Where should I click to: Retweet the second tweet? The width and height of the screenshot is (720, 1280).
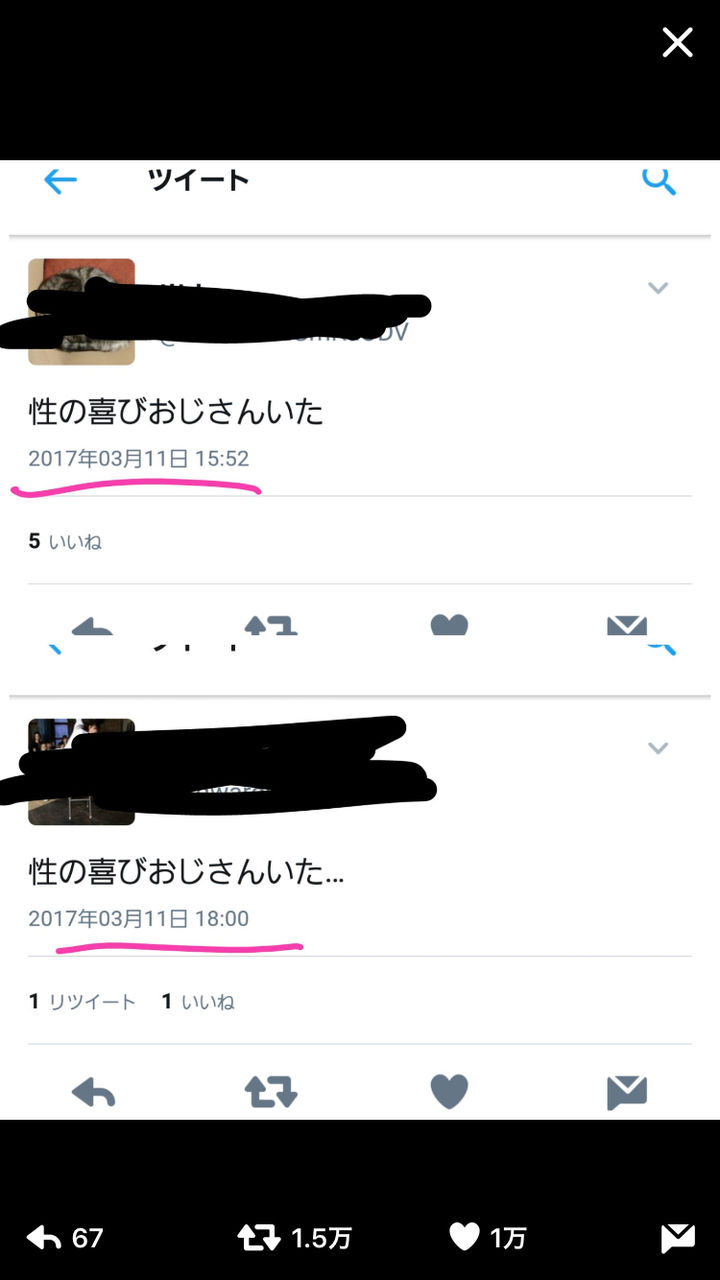coord(271,1092)
